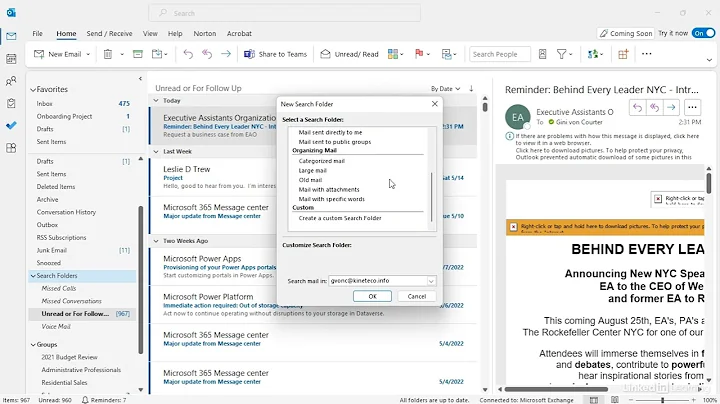
Task: Click the New Email button
Action: coord(57,54)
